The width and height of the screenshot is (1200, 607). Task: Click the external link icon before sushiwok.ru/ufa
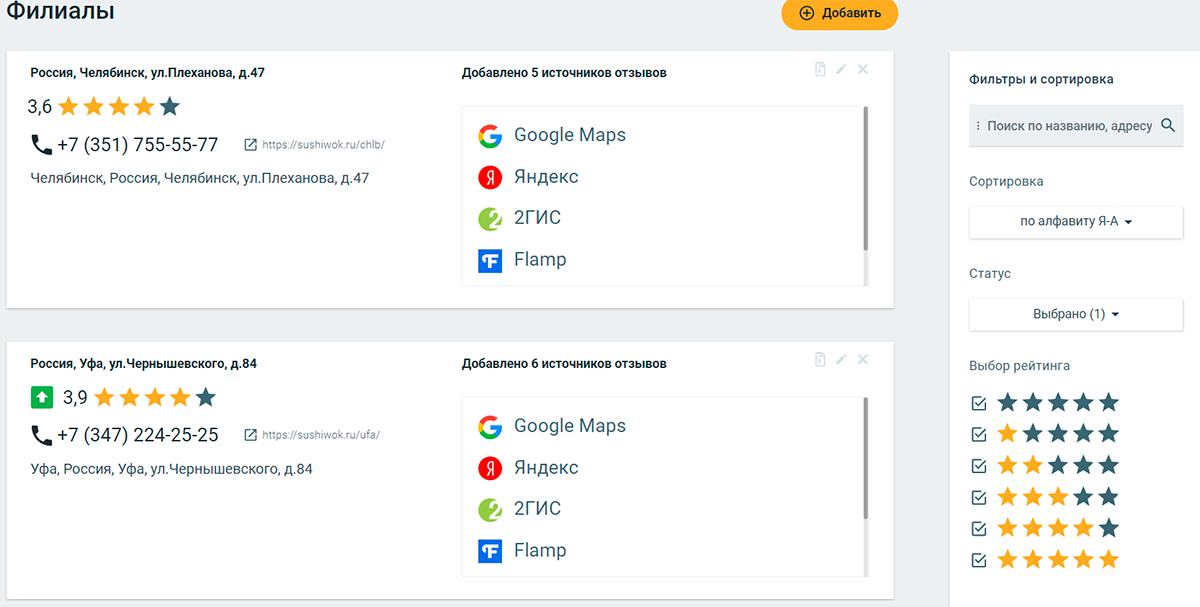pyautogui.click(x=251, y=435)
